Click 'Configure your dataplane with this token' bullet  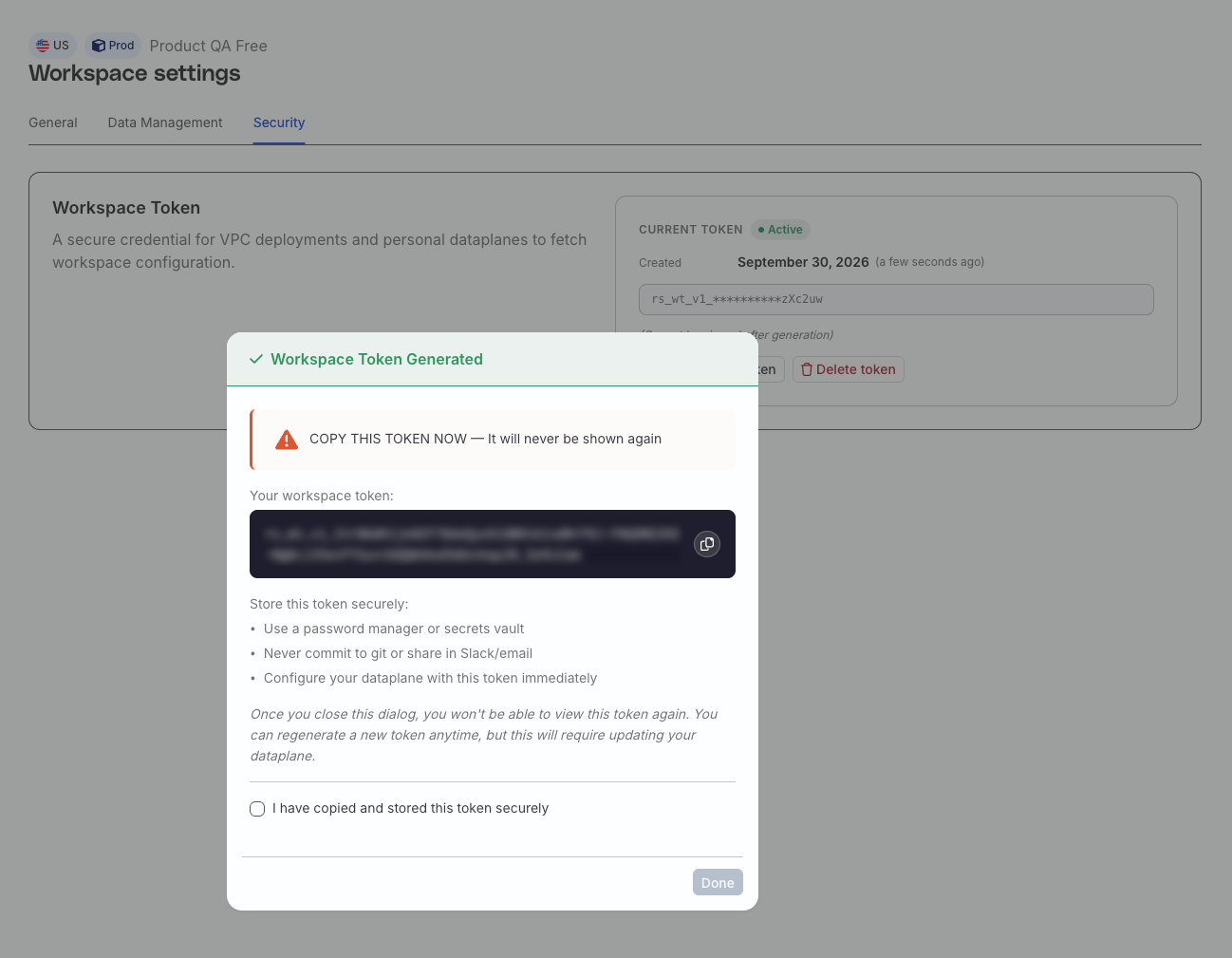point(430,678)
